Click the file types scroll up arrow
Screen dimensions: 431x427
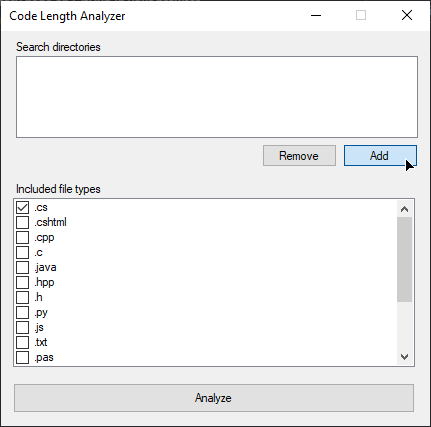pos(404,209)
